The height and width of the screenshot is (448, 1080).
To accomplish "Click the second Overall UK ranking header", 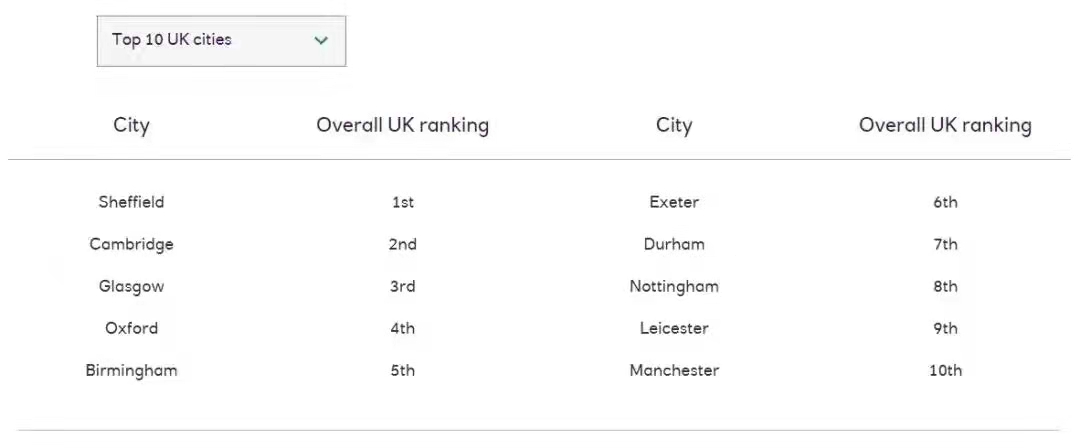I will (x=945, y=126).
